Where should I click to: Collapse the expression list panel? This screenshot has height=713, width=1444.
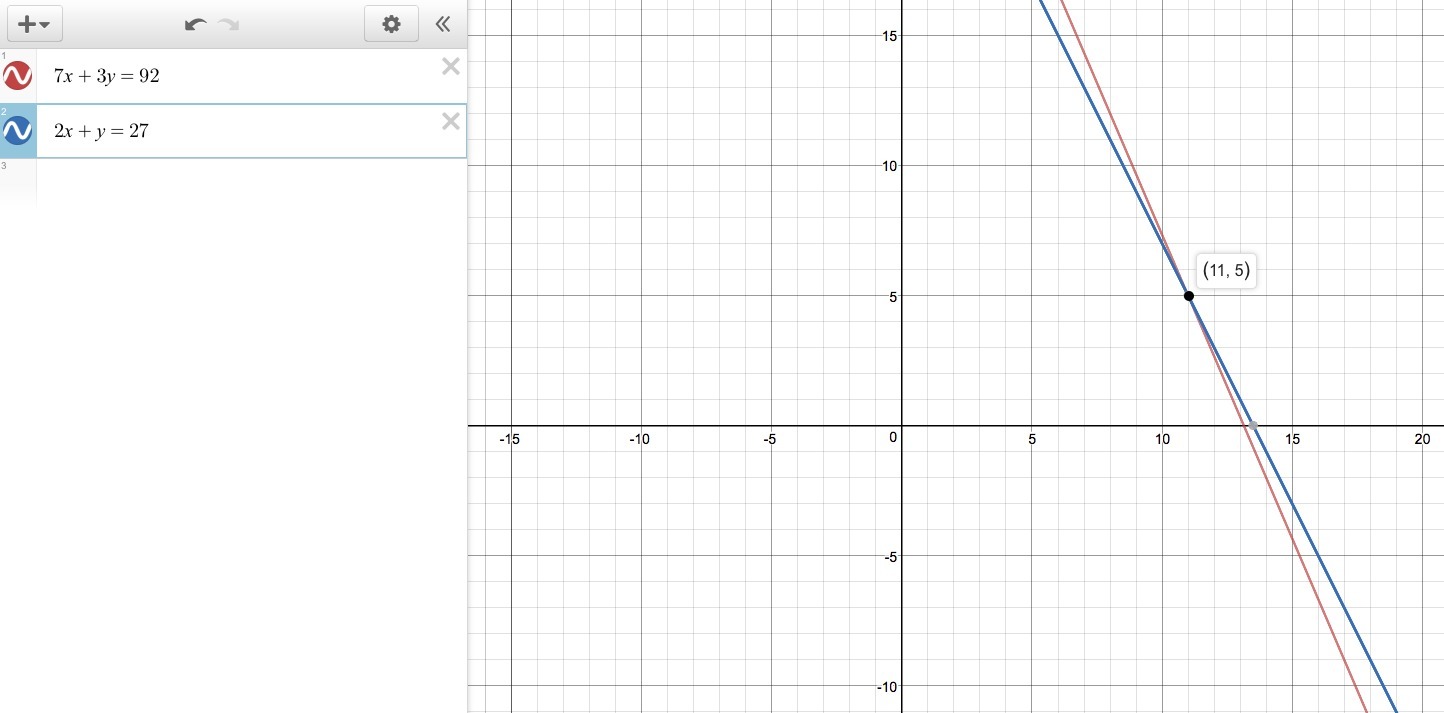[443, 25]
